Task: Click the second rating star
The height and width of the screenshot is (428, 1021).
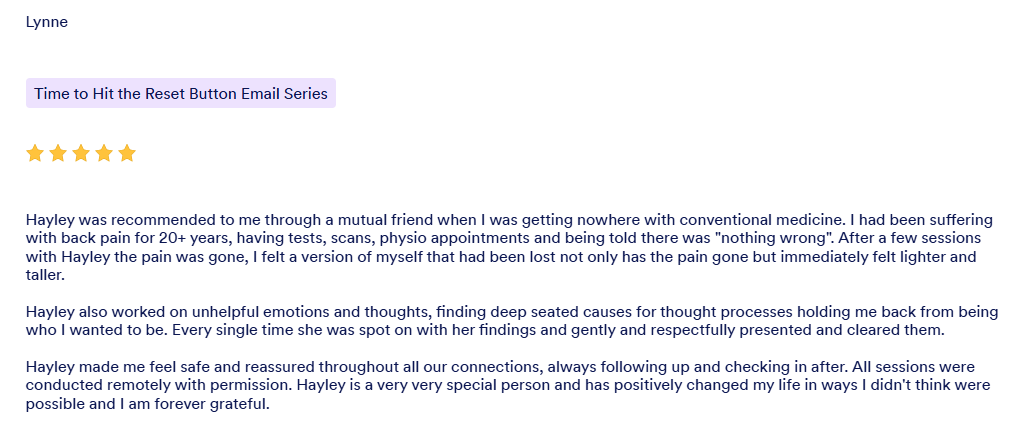Action: [58, 153]
